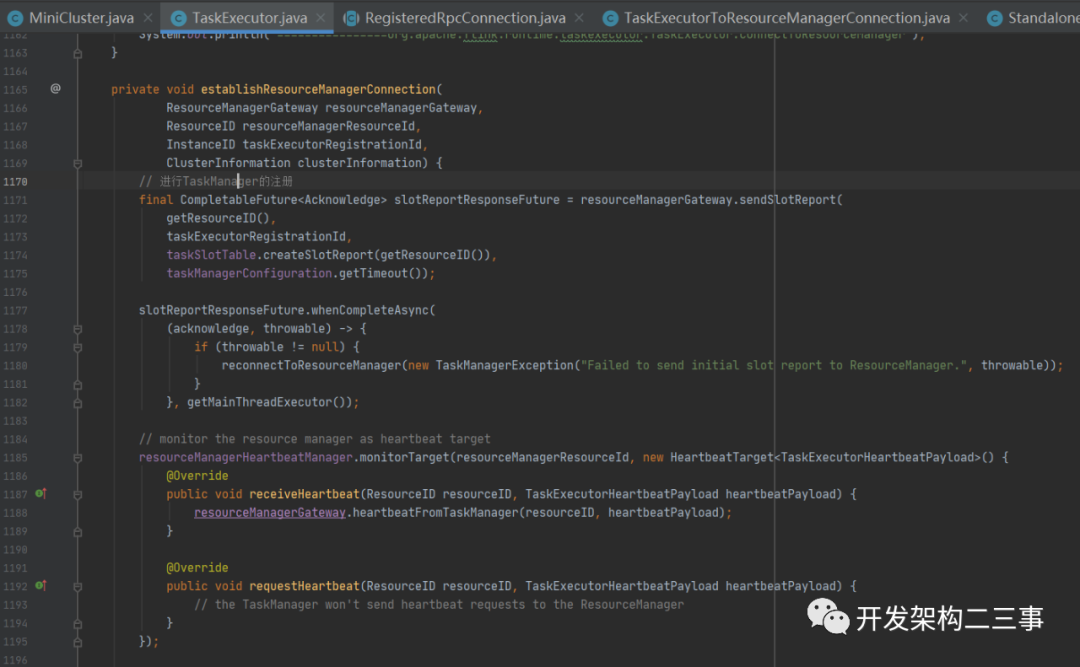Click the taskSlotTable field on line 1174
Viewport: 1080px width, 667px height.
point(211,255)
